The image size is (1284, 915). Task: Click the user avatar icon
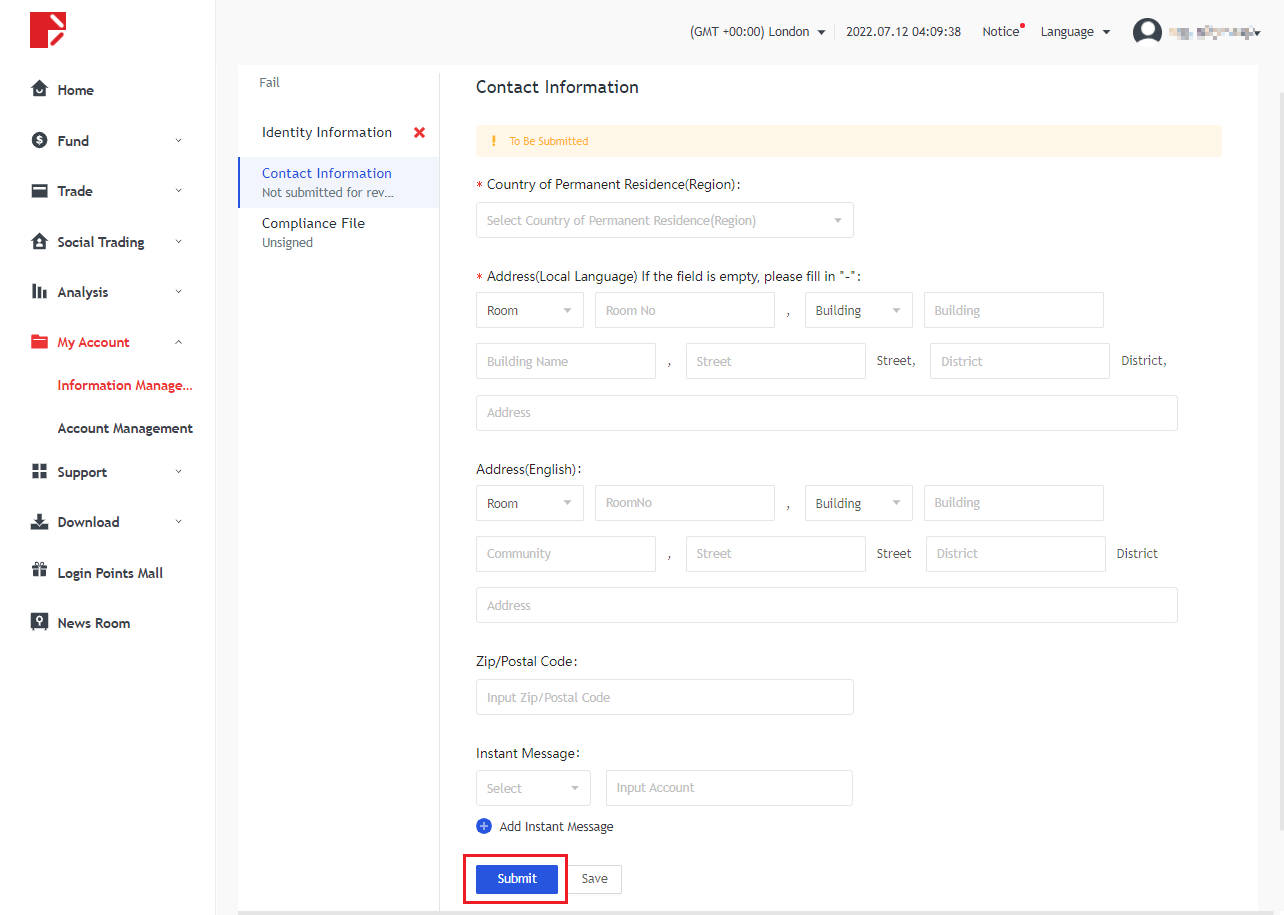click(x=1147, y=32)
